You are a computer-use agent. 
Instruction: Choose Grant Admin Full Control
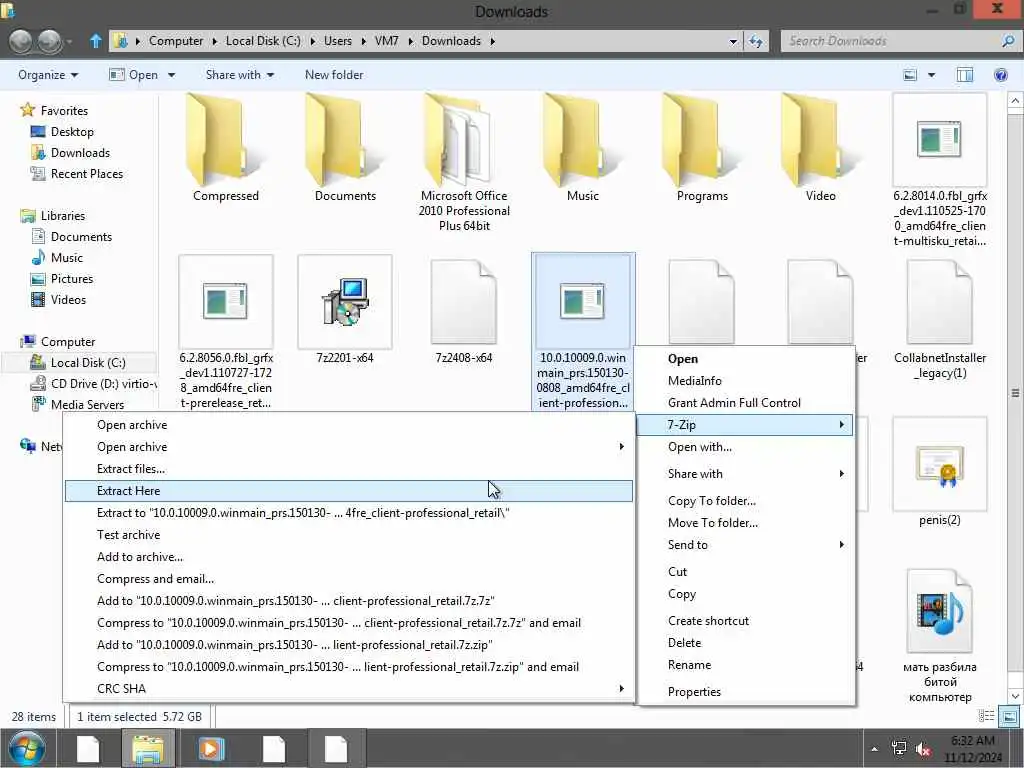[744, 403]
